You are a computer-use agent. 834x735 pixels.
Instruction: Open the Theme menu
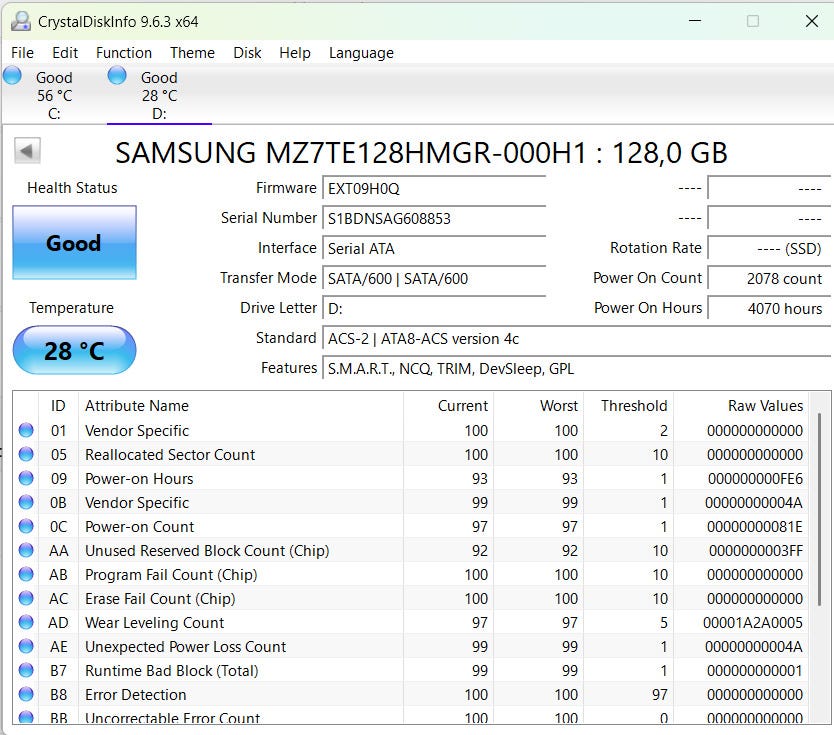click(x=193, y=53)
